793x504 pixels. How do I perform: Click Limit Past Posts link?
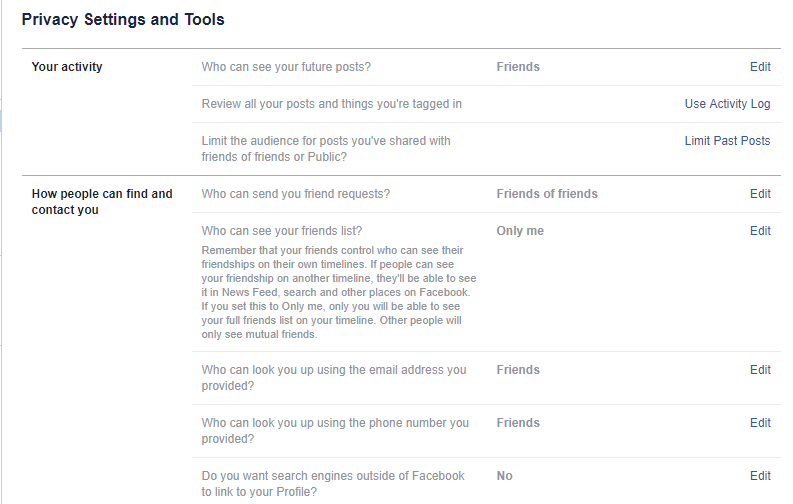point(727,141)
